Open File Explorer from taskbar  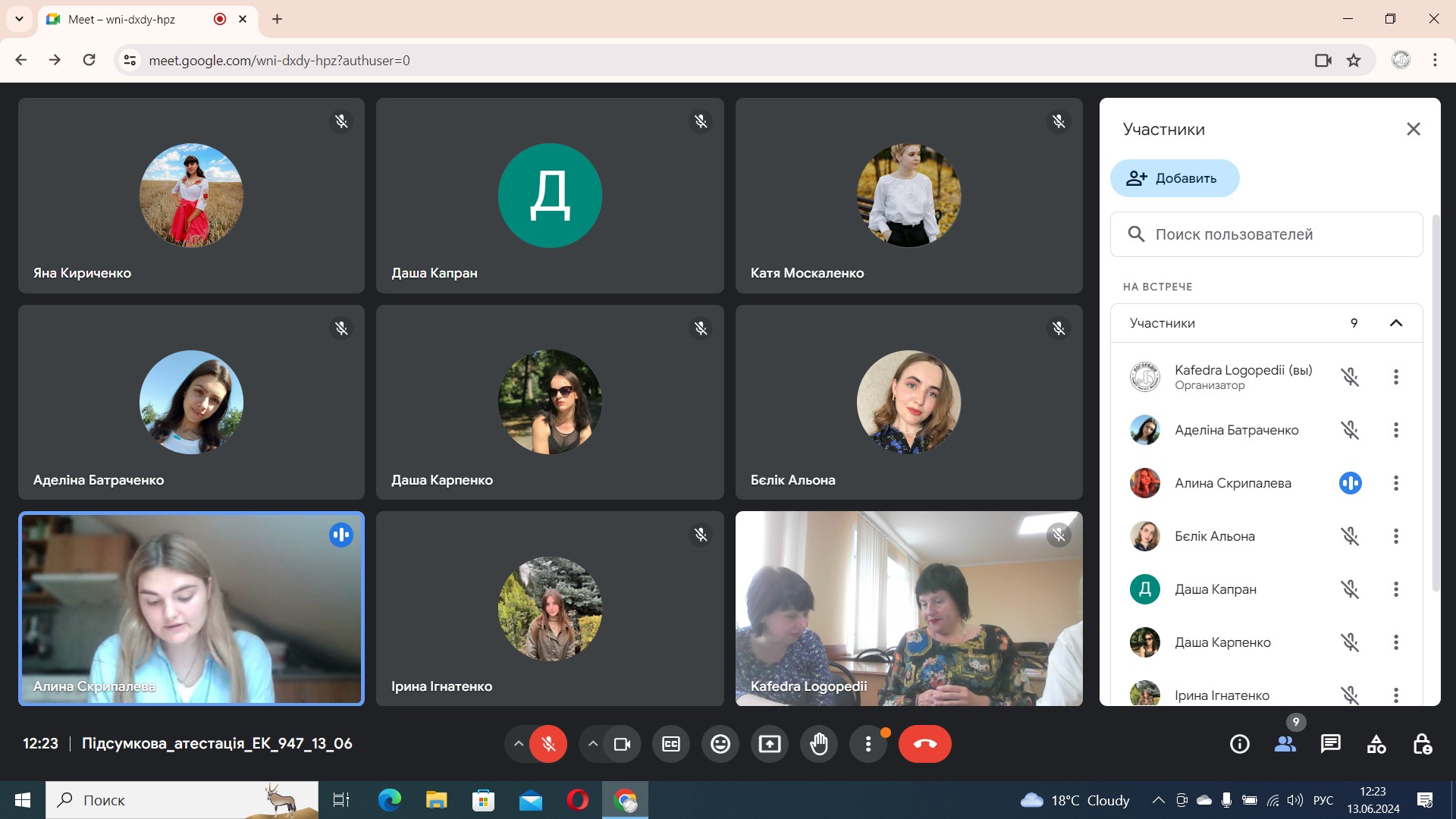[x=437, y=800]
